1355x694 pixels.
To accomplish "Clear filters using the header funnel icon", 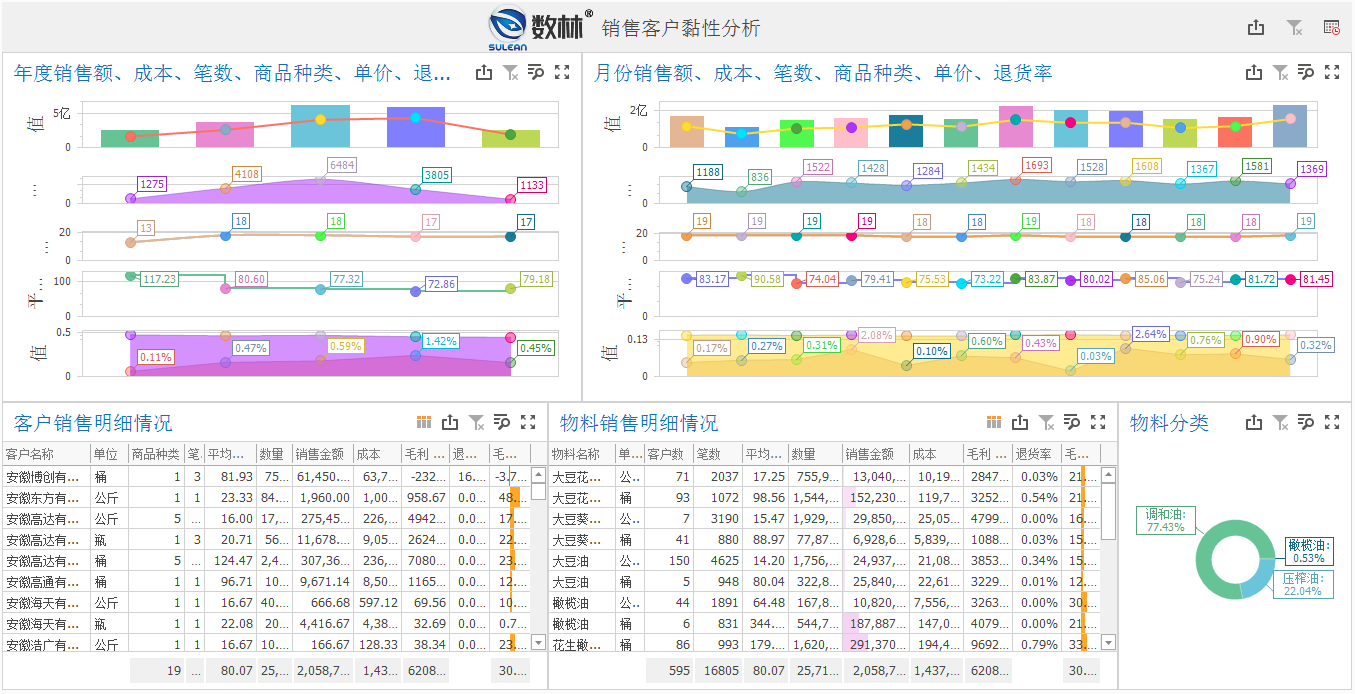I will coord(1294,28).
